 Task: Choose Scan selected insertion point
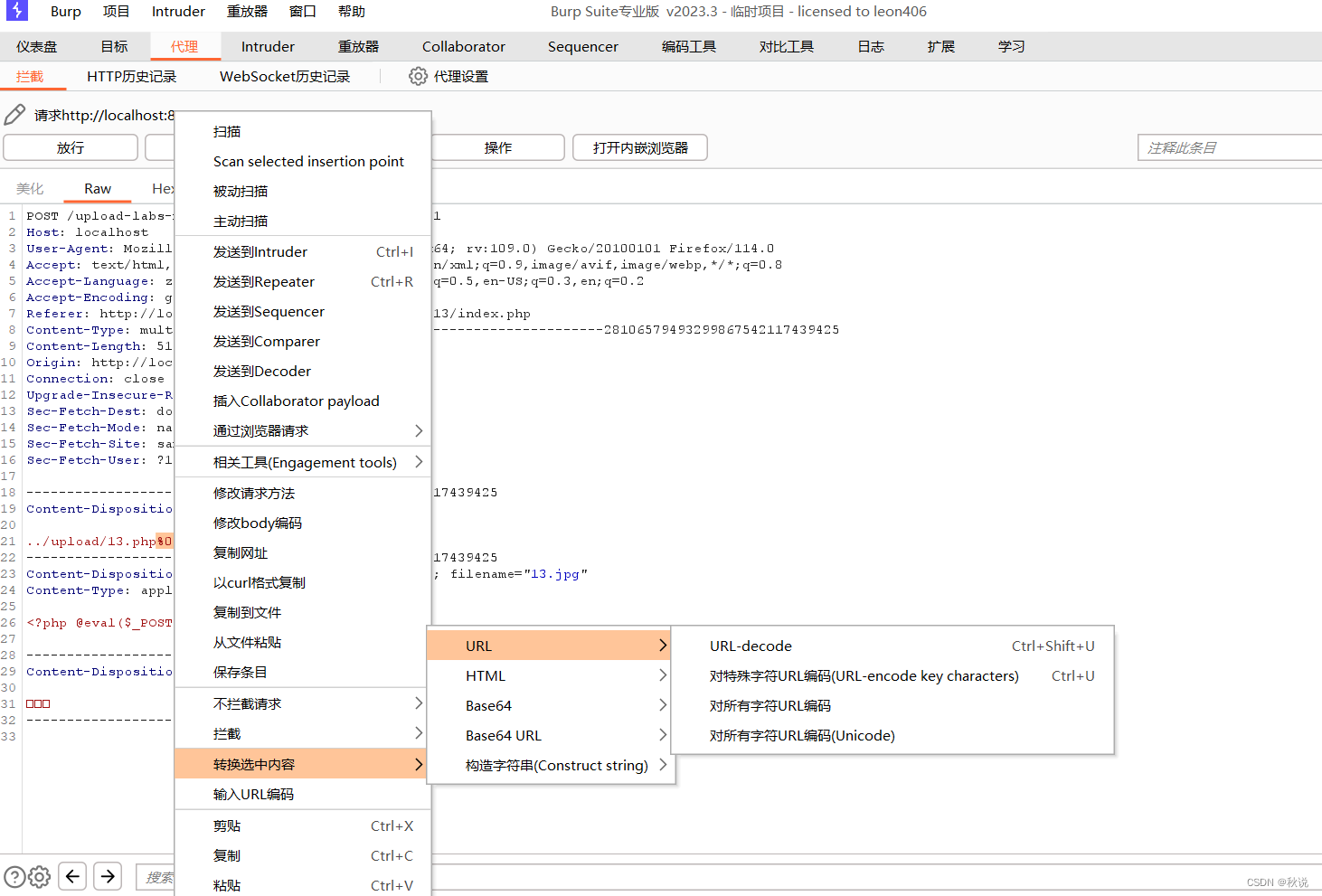302,161
